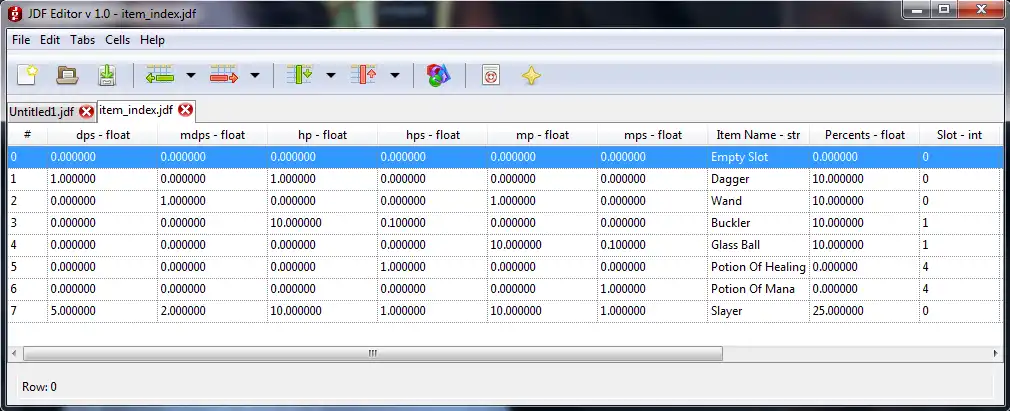Switch to the Untitled1.jdf tab

click(42, 112)
